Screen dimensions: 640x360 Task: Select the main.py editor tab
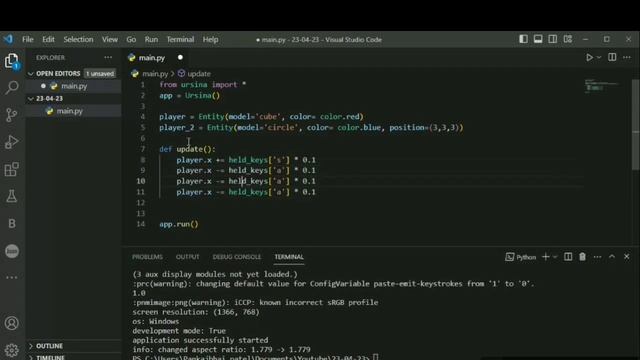coord(151,58)
